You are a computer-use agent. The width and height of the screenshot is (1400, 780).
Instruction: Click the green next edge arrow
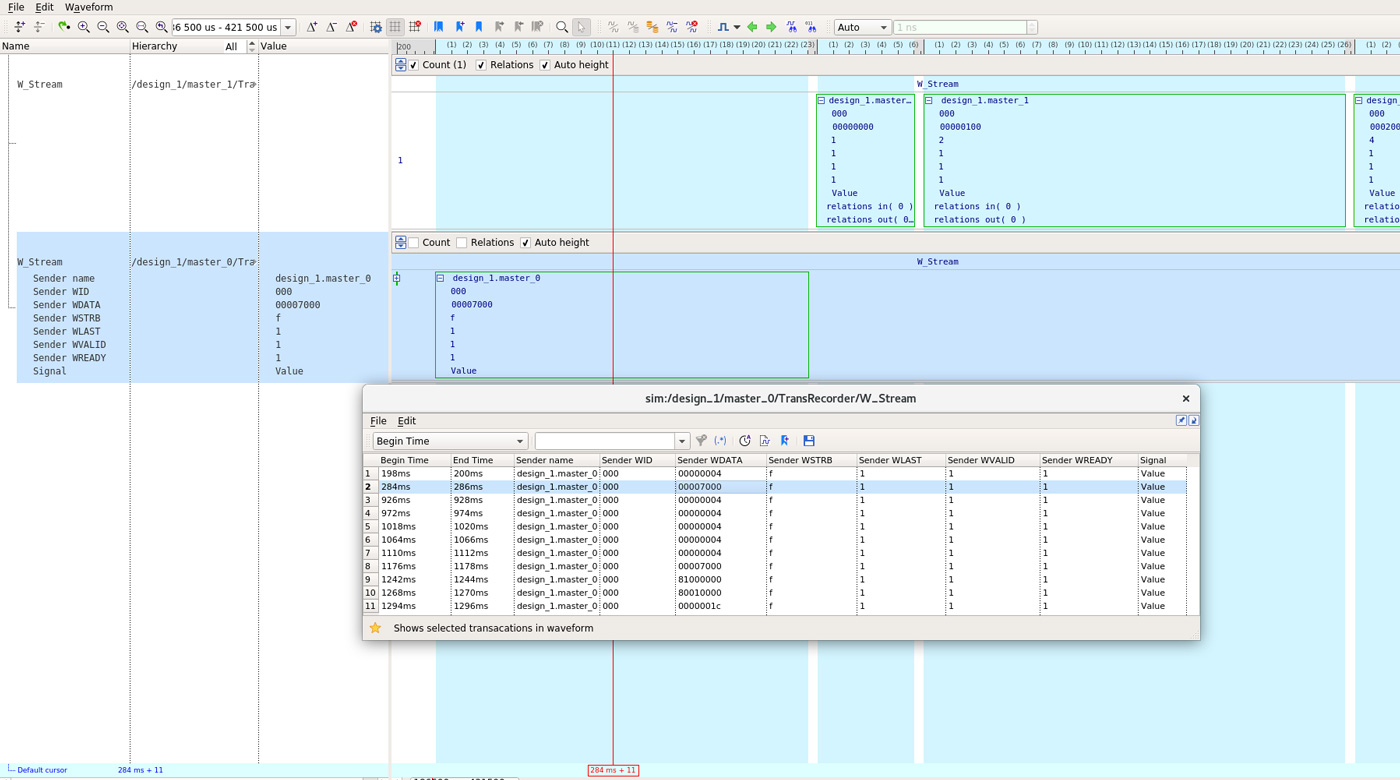771,27
